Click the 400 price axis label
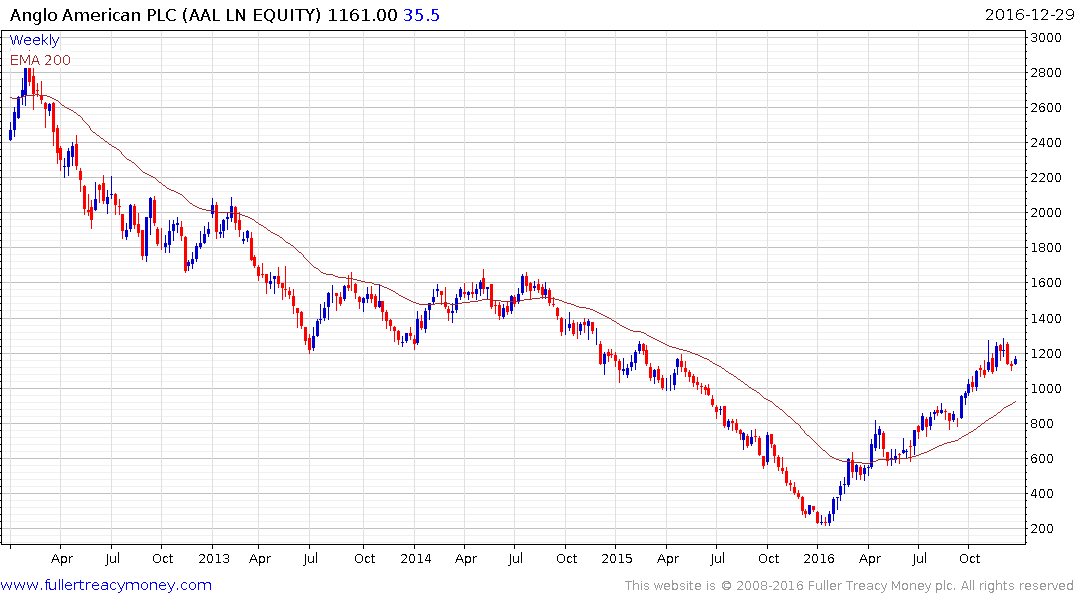 (1043, 494)
